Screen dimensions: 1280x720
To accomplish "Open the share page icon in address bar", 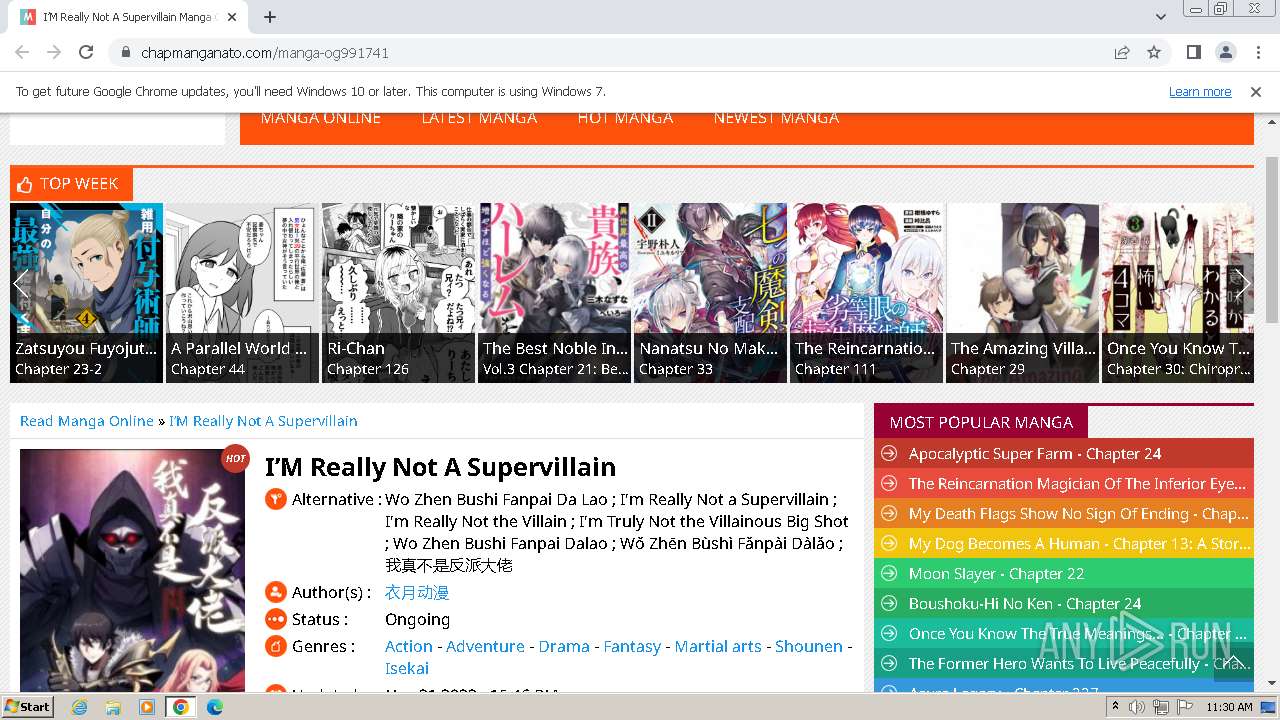I will [1122, 52].
